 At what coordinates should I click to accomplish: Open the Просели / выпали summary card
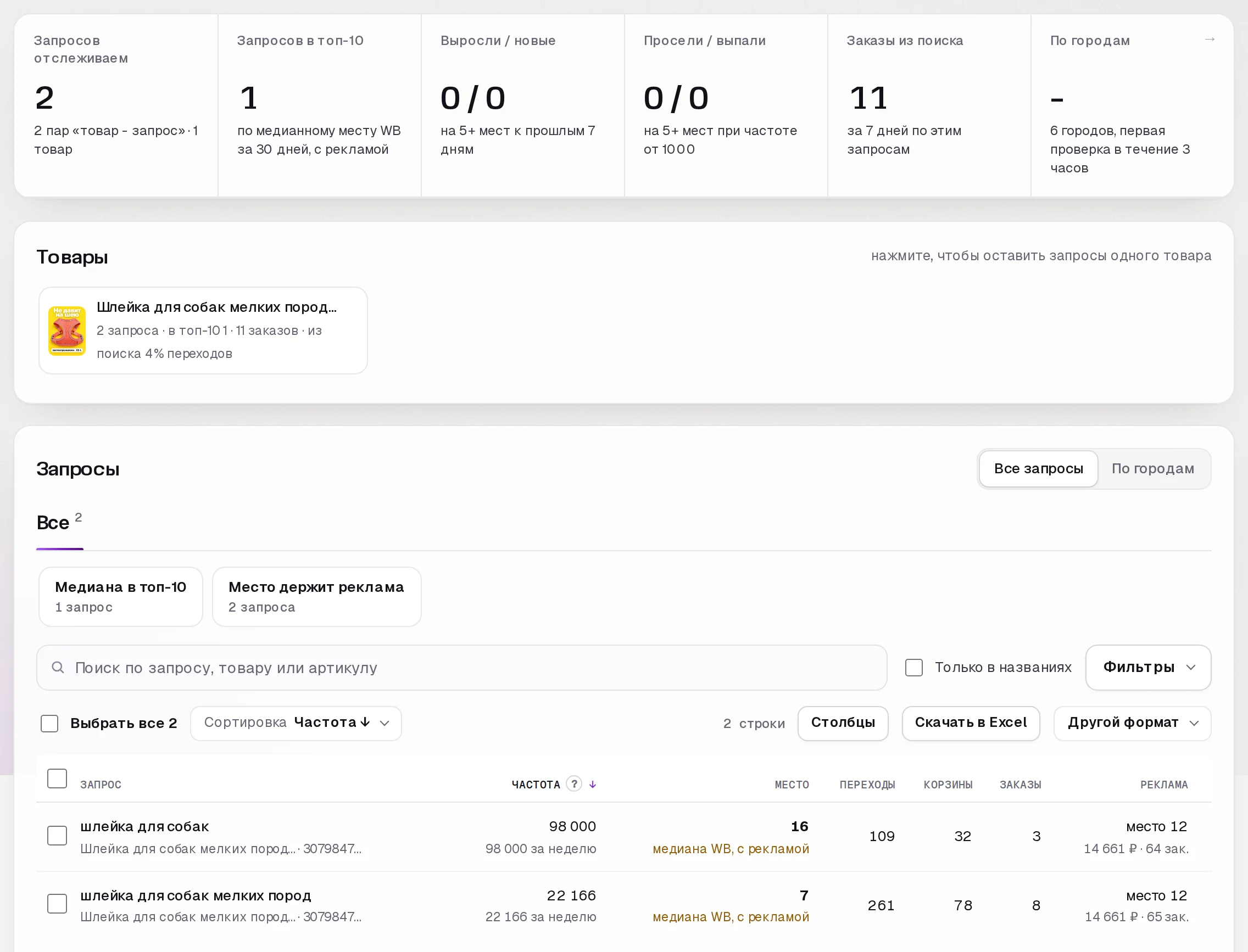pyautogui.click(x=726, y=105)
